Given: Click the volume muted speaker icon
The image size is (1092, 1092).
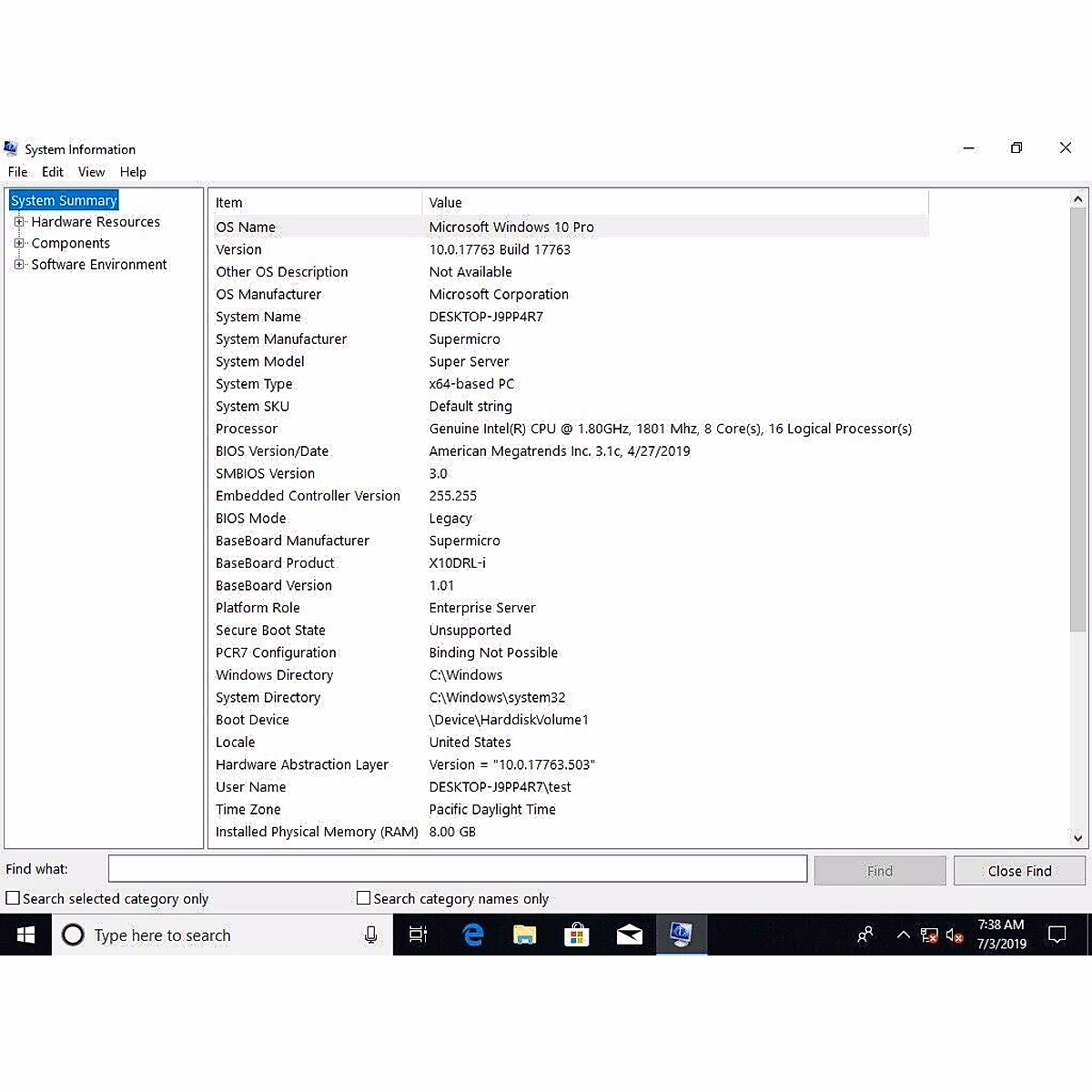Looking at the screenshot, I should (x=954, y=935).
